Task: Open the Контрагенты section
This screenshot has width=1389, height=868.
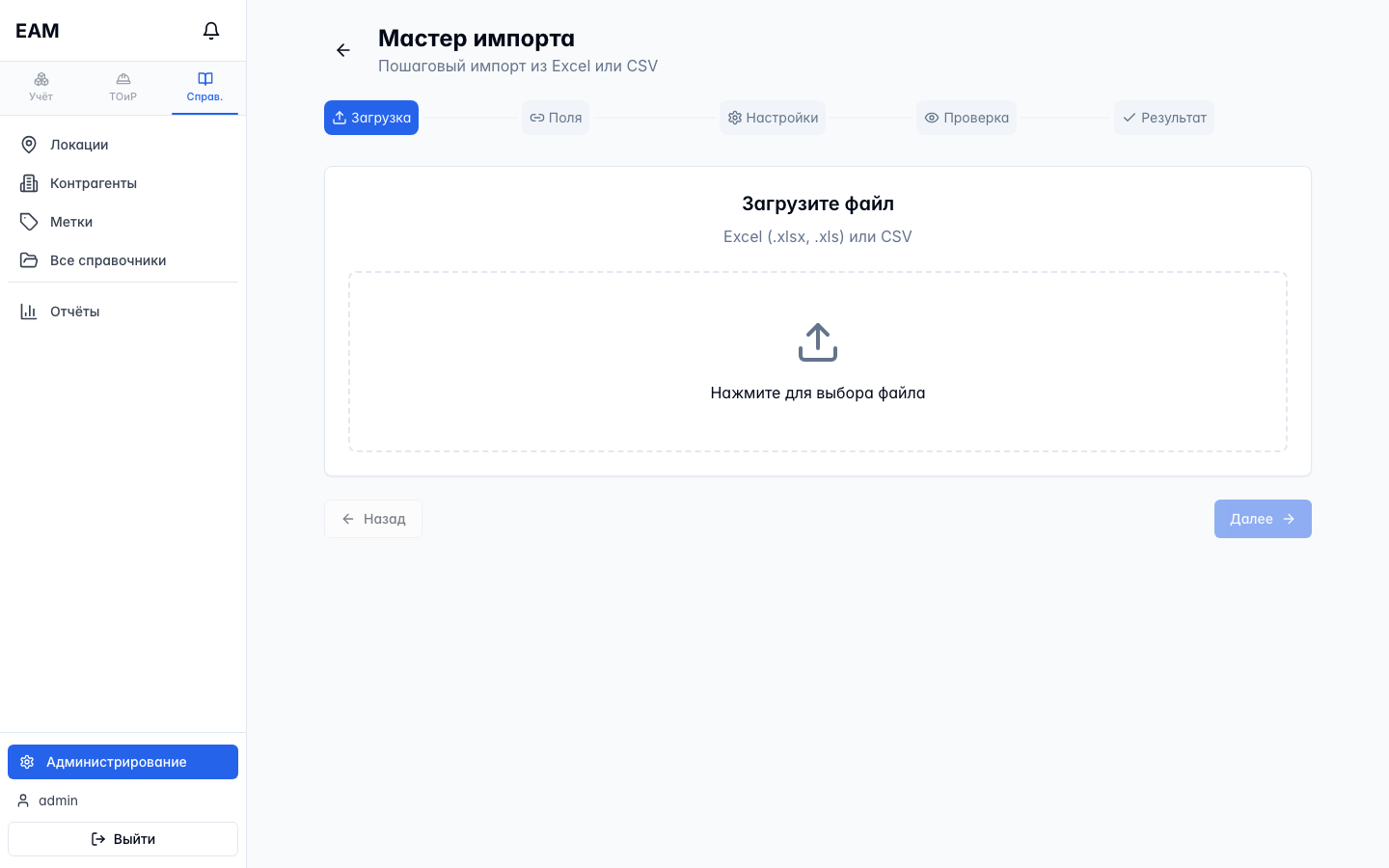Action: click(123, 183)
